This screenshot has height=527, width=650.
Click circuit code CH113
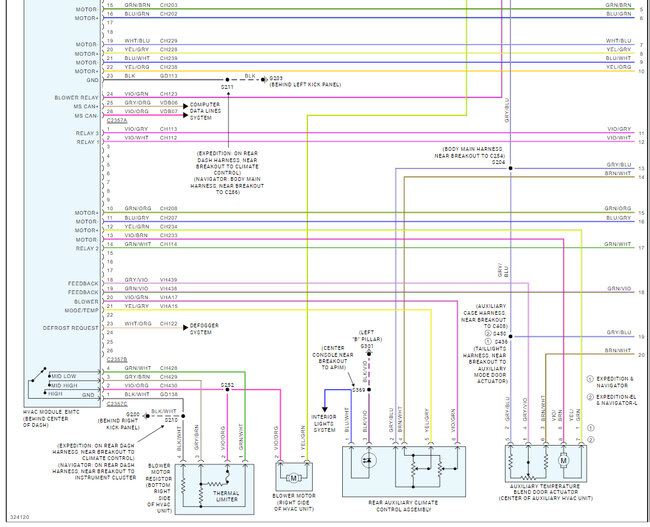[169, 129]
